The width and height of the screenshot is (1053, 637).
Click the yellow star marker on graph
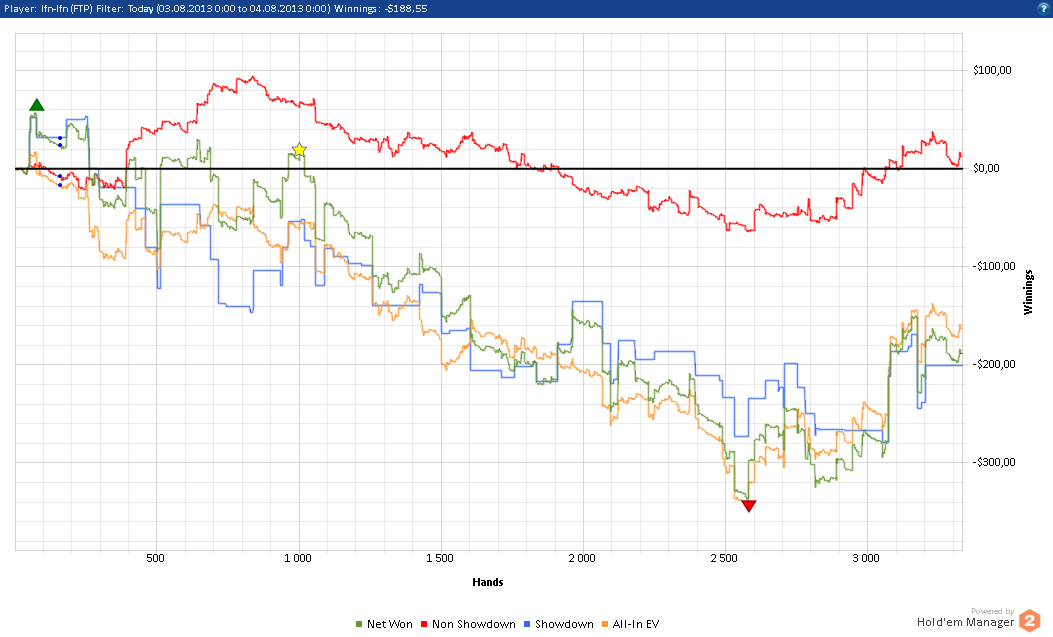(299, 150)
